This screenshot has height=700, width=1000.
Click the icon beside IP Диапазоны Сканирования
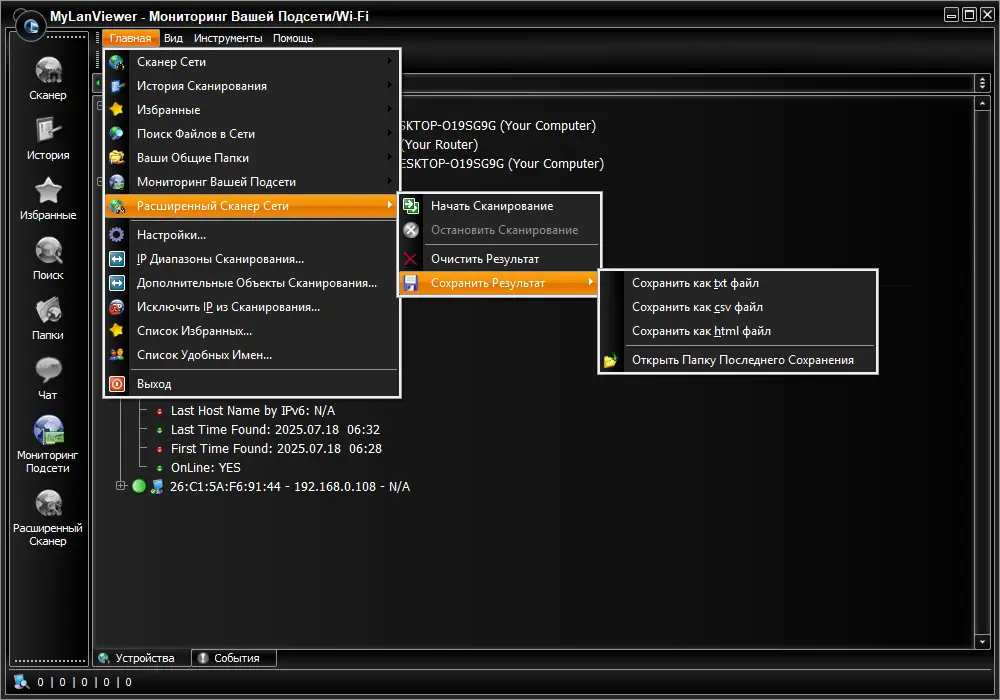pos(117,259)
